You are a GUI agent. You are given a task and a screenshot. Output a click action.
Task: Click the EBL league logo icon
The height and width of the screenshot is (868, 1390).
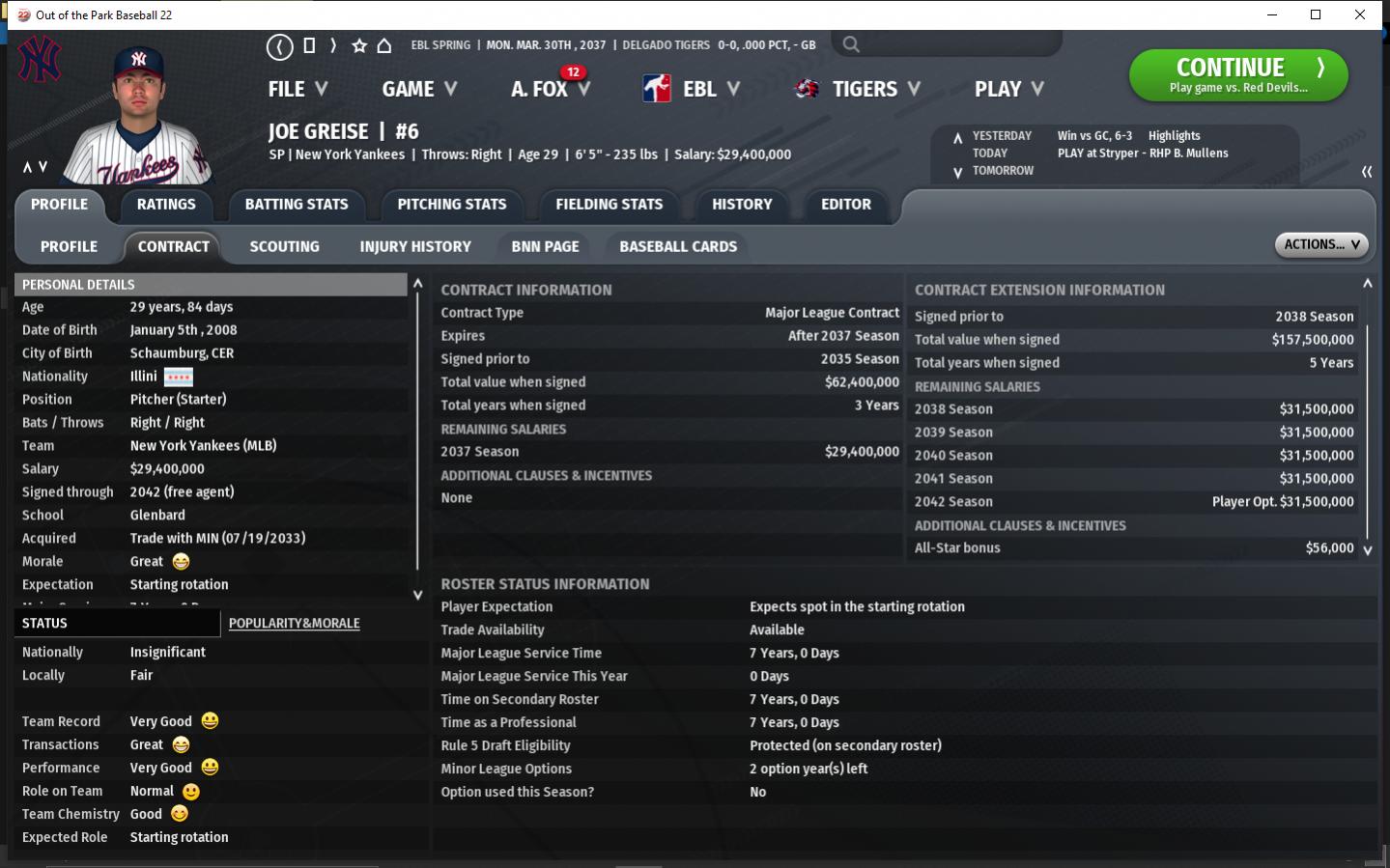(657, 89)
